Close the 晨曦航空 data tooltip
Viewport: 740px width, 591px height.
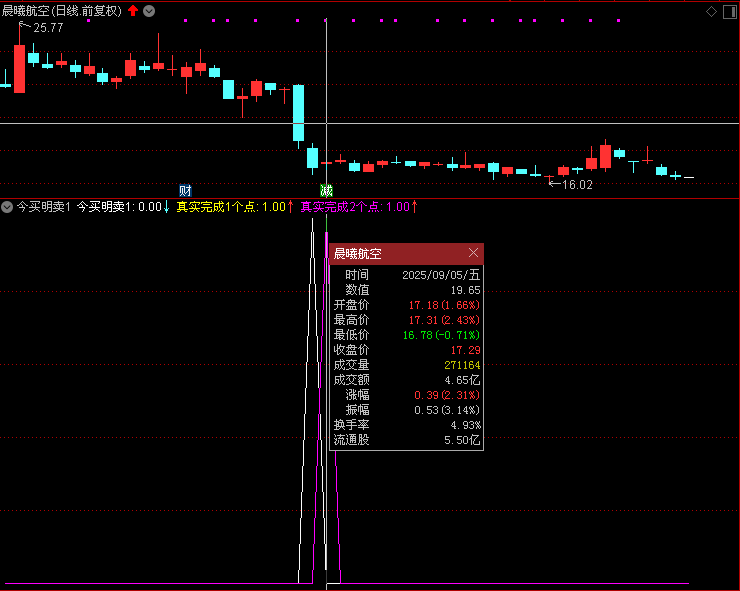tap(473, 253)
